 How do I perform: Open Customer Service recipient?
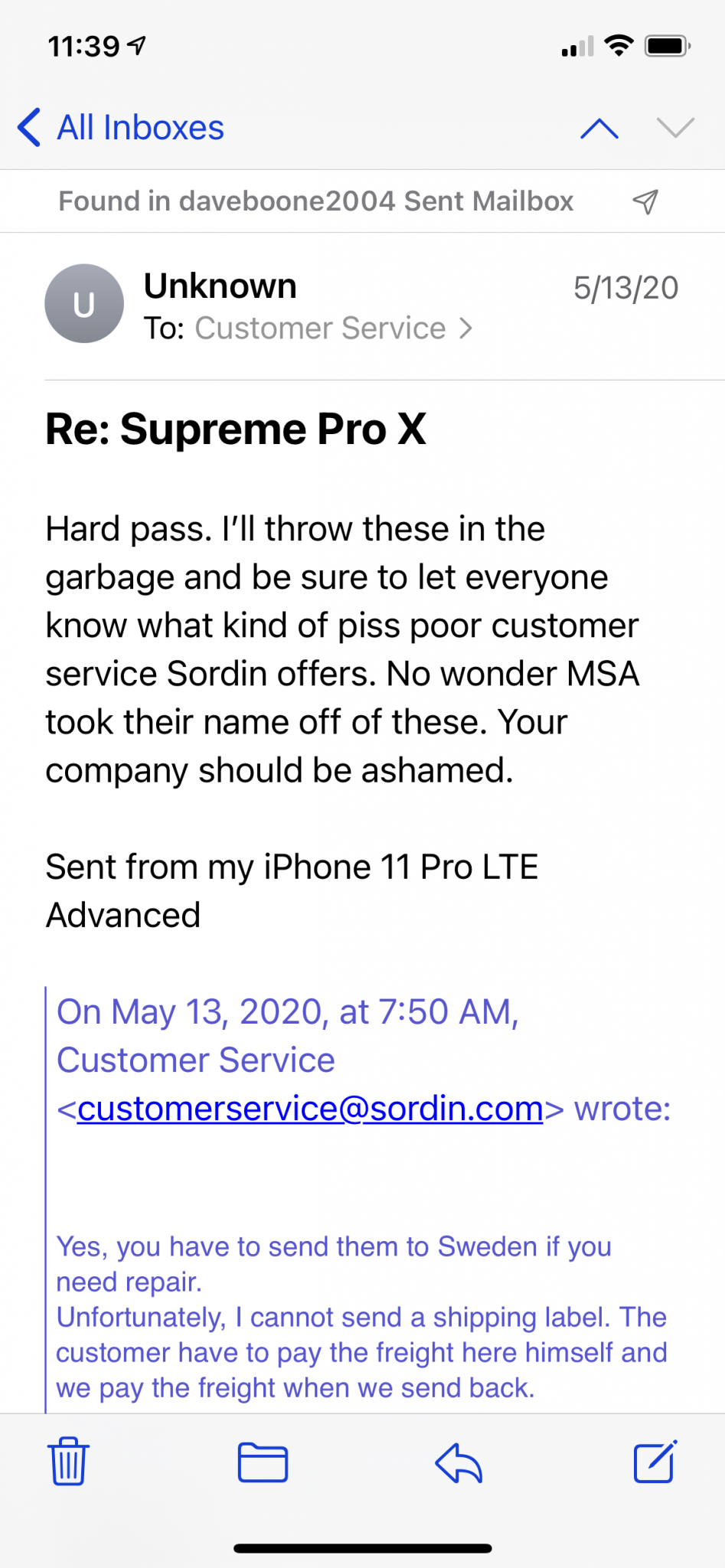click(320, 328)
